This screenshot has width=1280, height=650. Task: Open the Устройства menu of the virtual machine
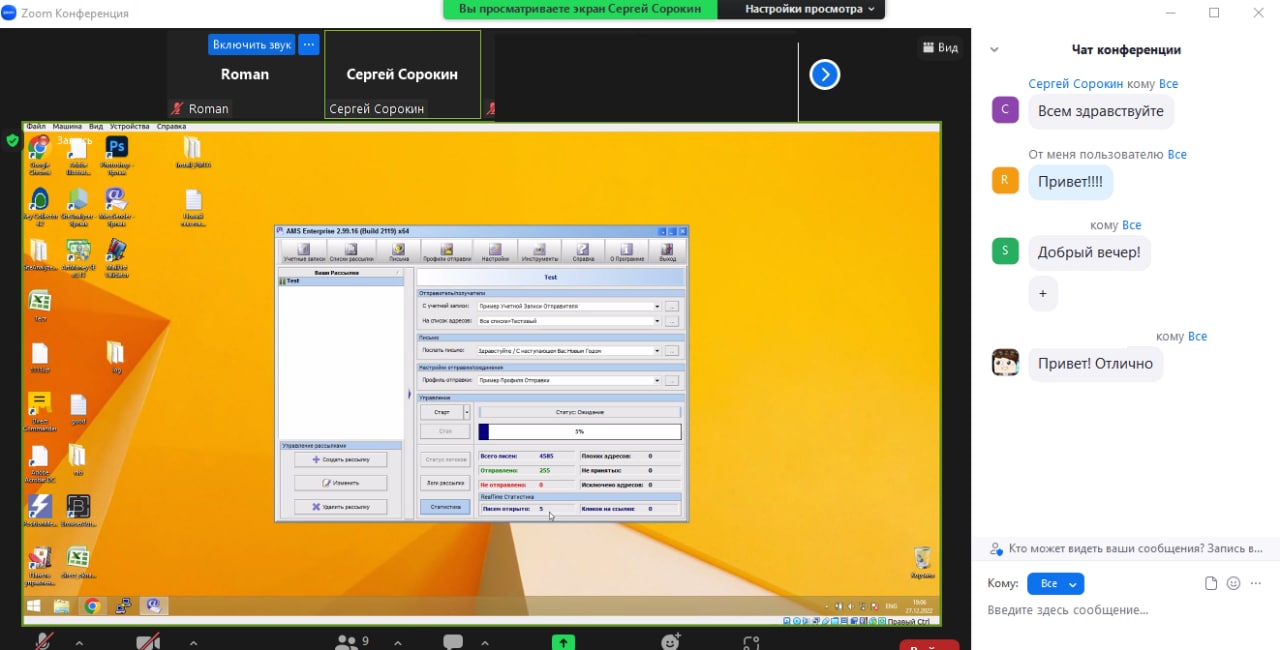pyautogui.click(x=129, y=127)
